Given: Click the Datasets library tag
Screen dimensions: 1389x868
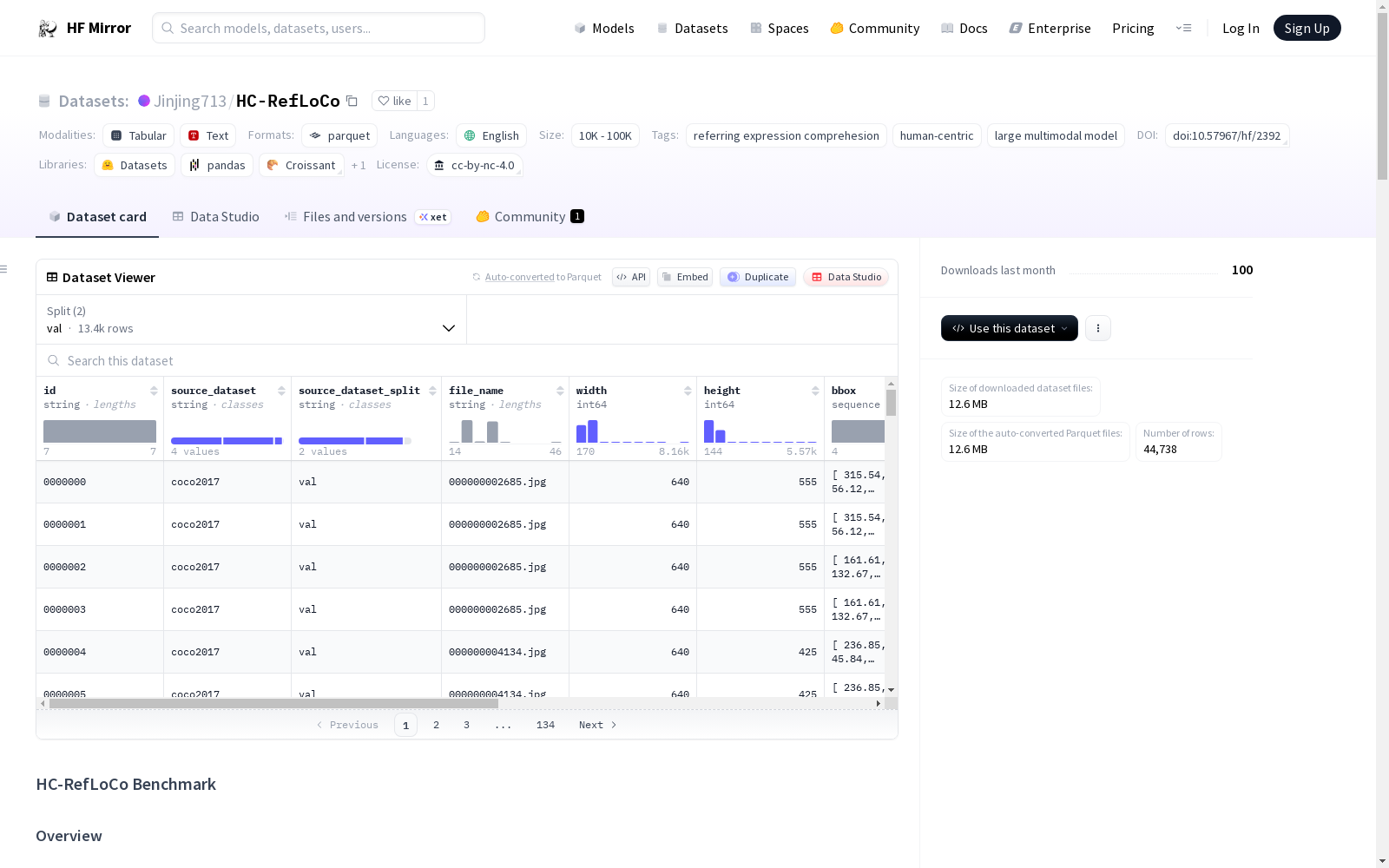Looking at the screenshot, I should 135,165.
